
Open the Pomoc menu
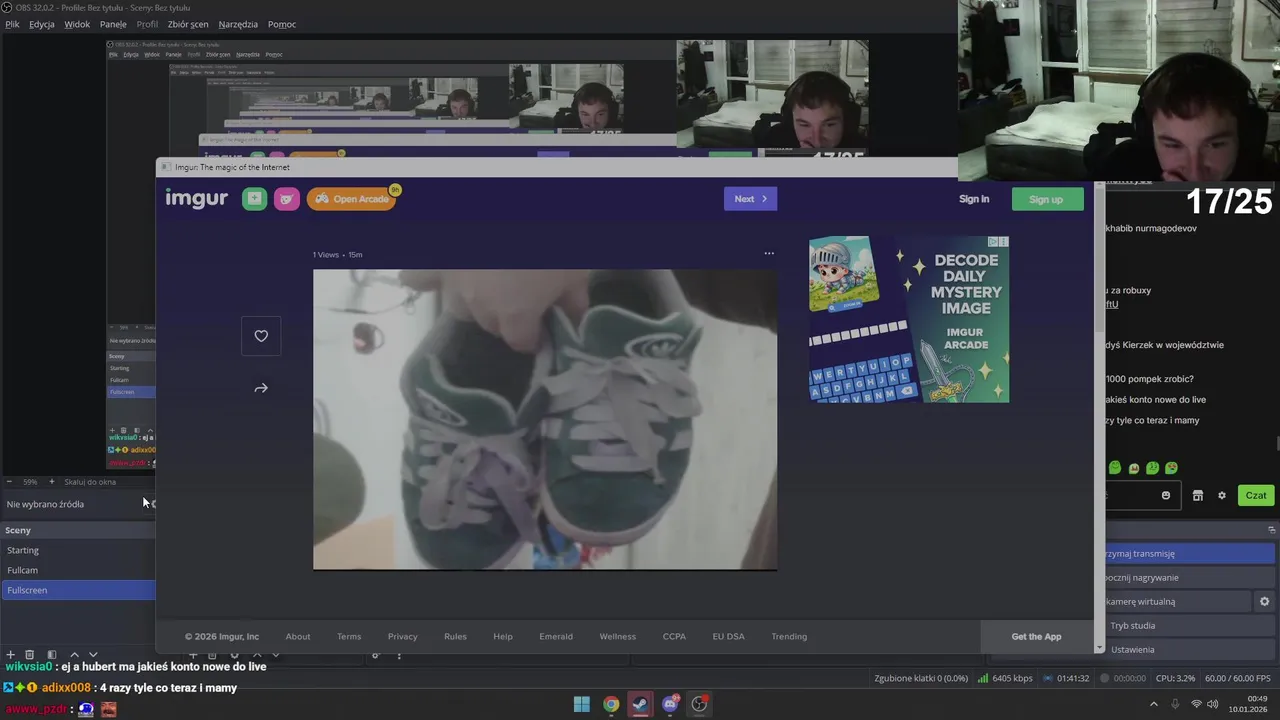(282, 24)
